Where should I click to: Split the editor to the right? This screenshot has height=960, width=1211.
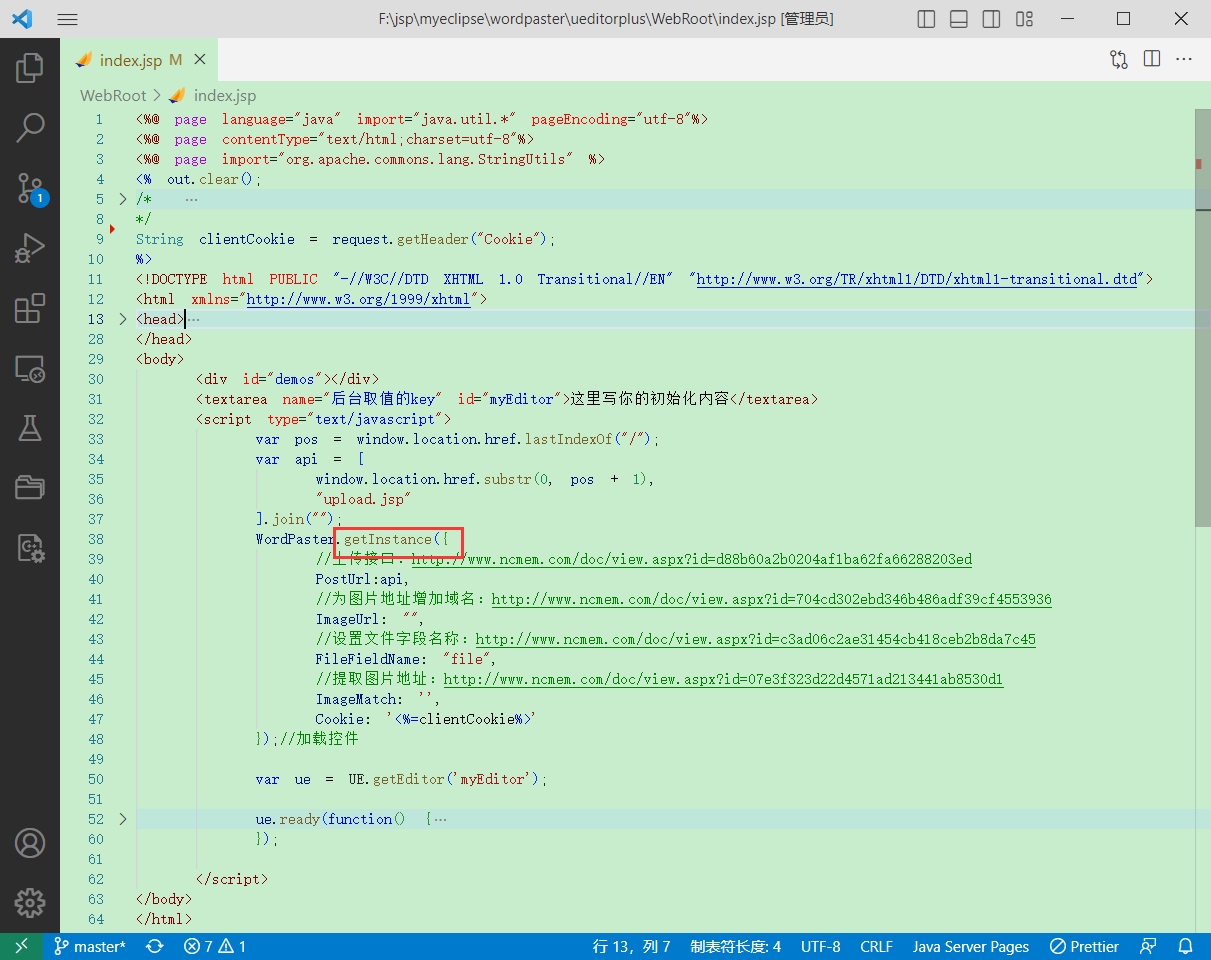(1152, 60)
